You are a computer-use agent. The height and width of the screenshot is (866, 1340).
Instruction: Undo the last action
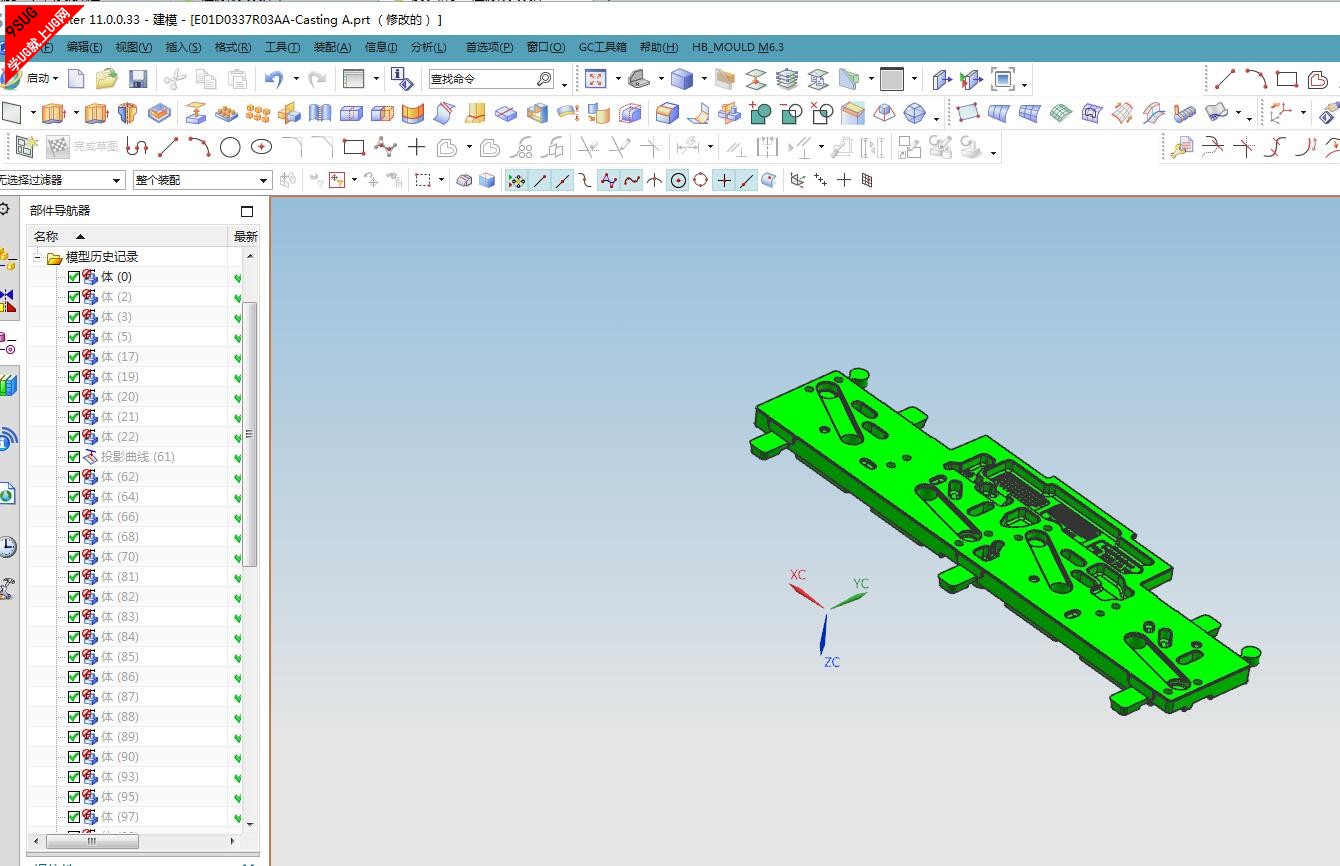[273, 79]
